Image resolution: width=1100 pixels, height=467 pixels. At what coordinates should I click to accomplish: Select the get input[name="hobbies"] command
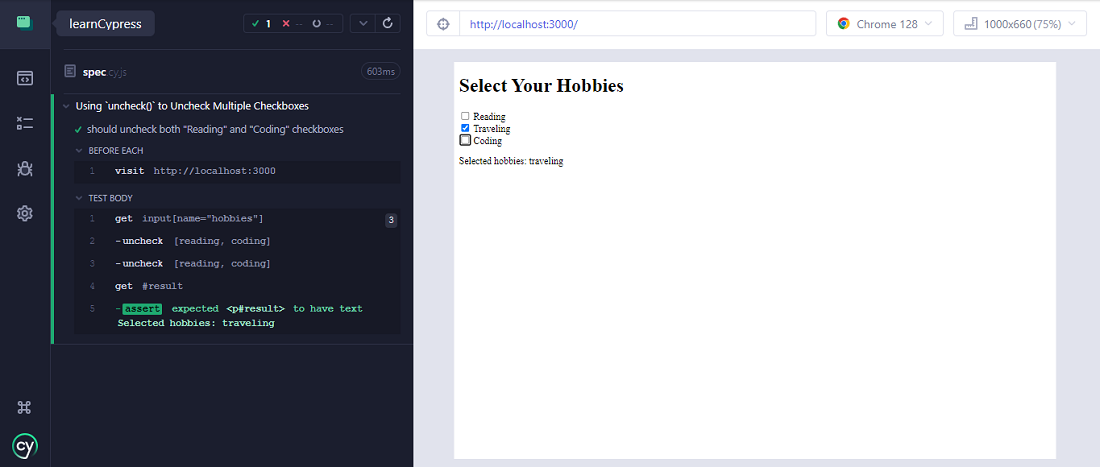[237, 219]
